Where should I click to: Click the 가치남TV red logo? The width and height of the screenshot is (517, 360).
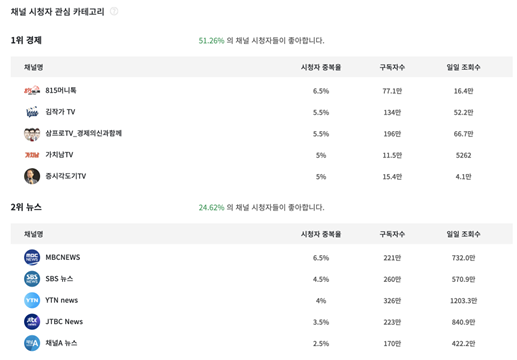tap(32, 155)
